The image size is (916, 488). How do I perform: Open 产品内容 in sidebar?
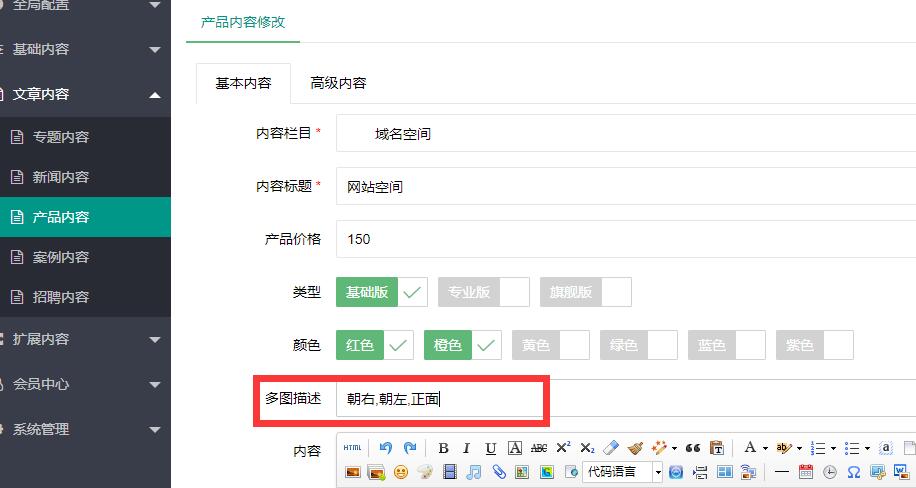pos(85,217)
